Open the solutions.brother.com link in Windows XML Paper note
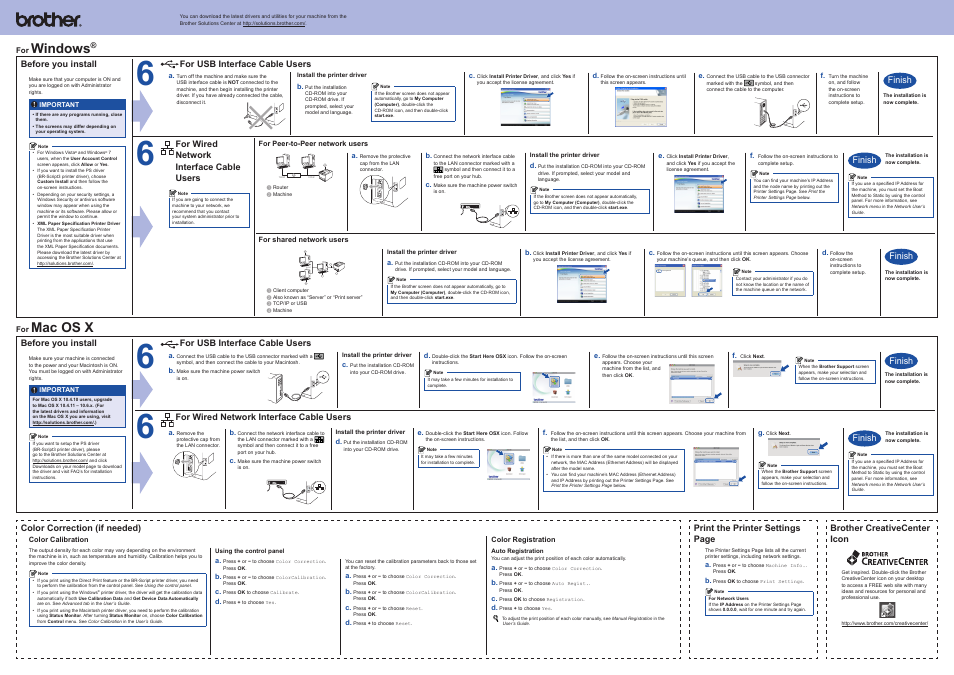Screen dimensions: 954x675 click(64, 264)
